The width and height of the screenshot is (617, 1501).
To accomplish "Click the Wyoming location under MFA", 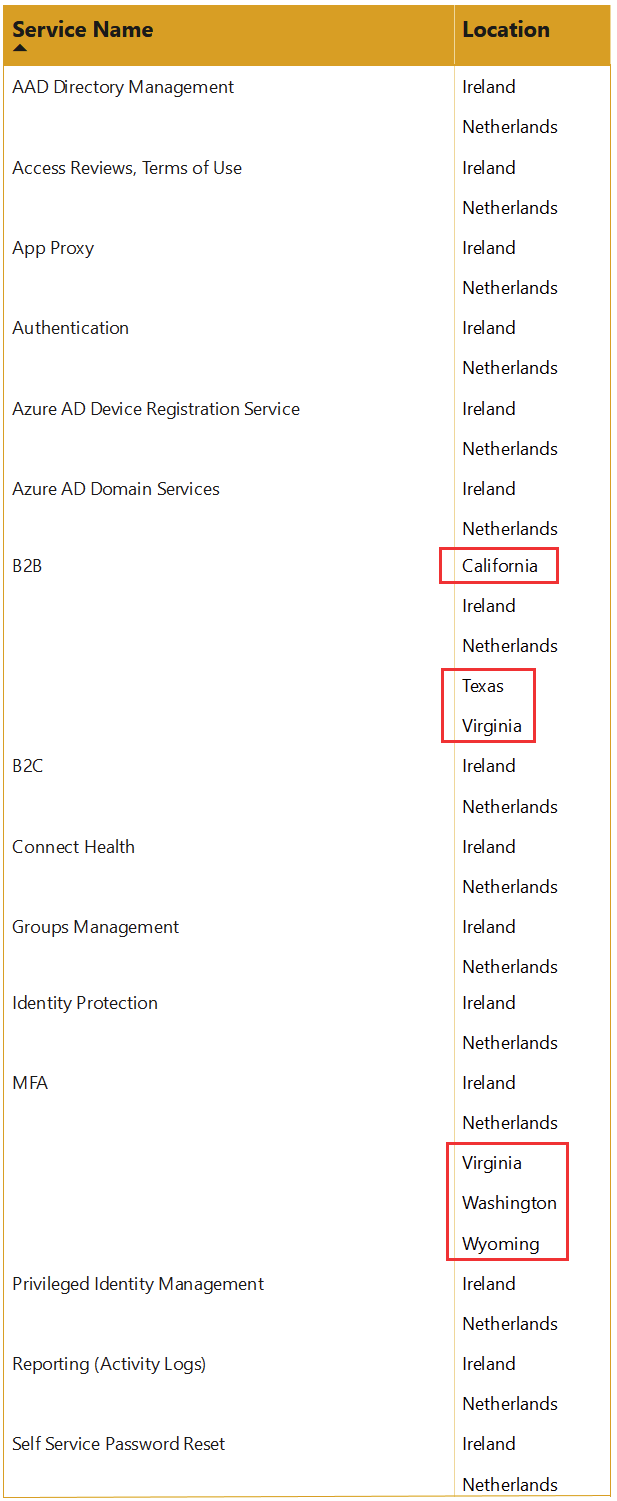I will pos(500,1244).
